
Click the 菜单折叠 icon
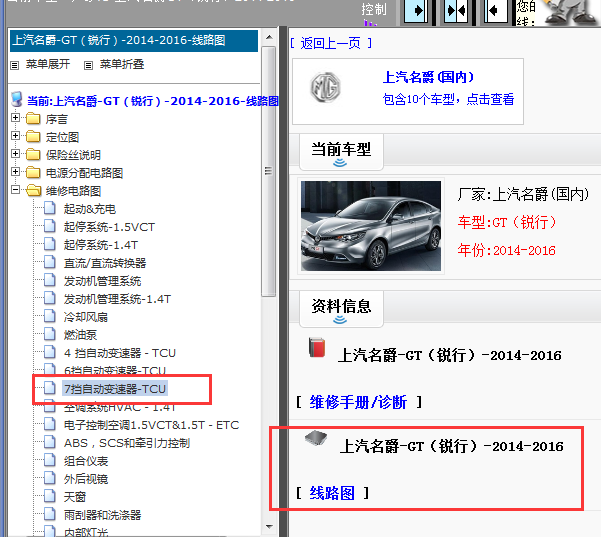coord(88,66)
